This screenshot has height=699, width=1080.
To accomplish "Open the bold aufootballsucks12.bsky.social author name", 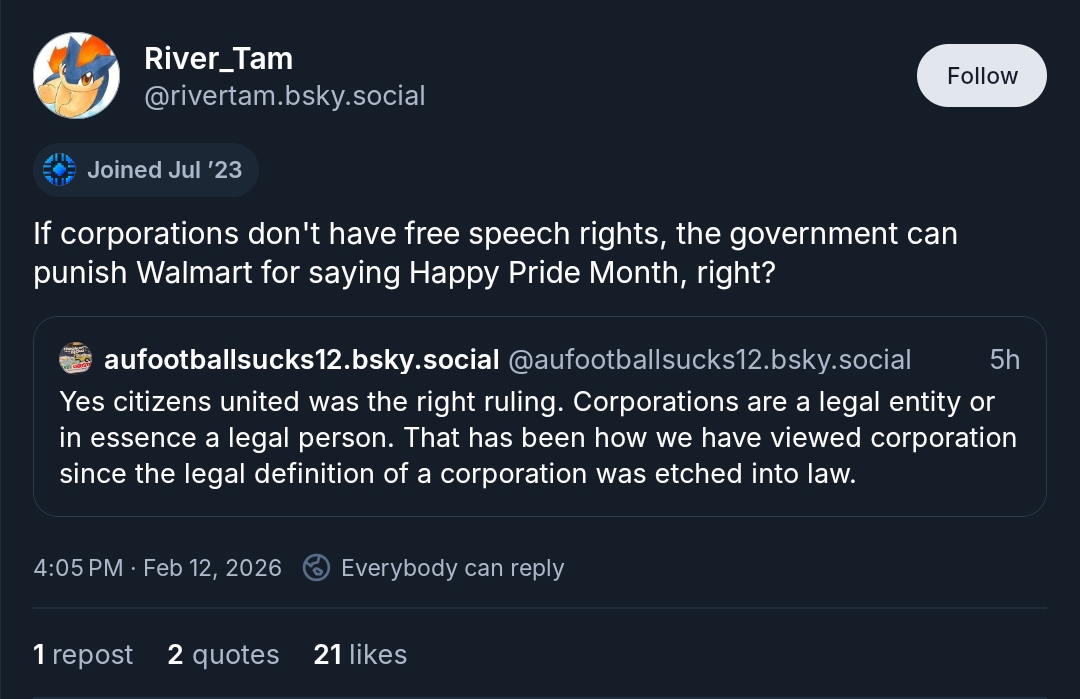I will click(x=301, y=359).
